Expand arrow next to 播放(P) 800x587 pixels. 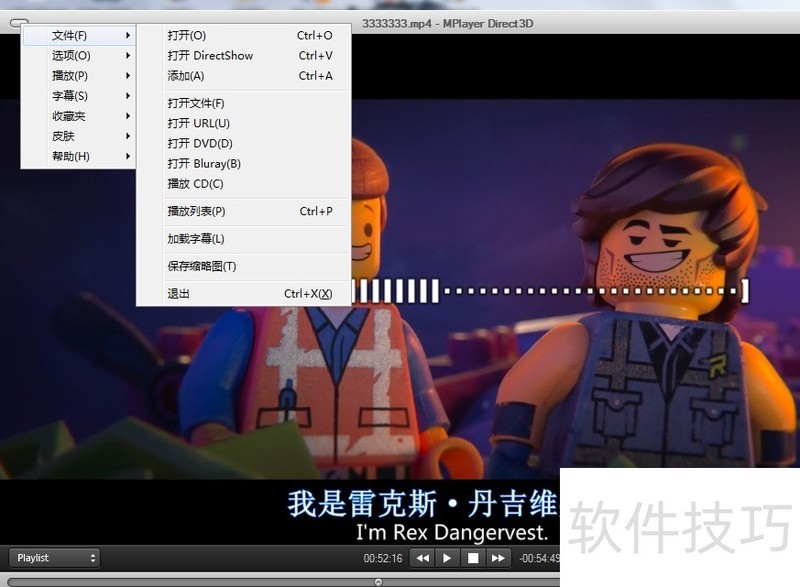[128, 75]
